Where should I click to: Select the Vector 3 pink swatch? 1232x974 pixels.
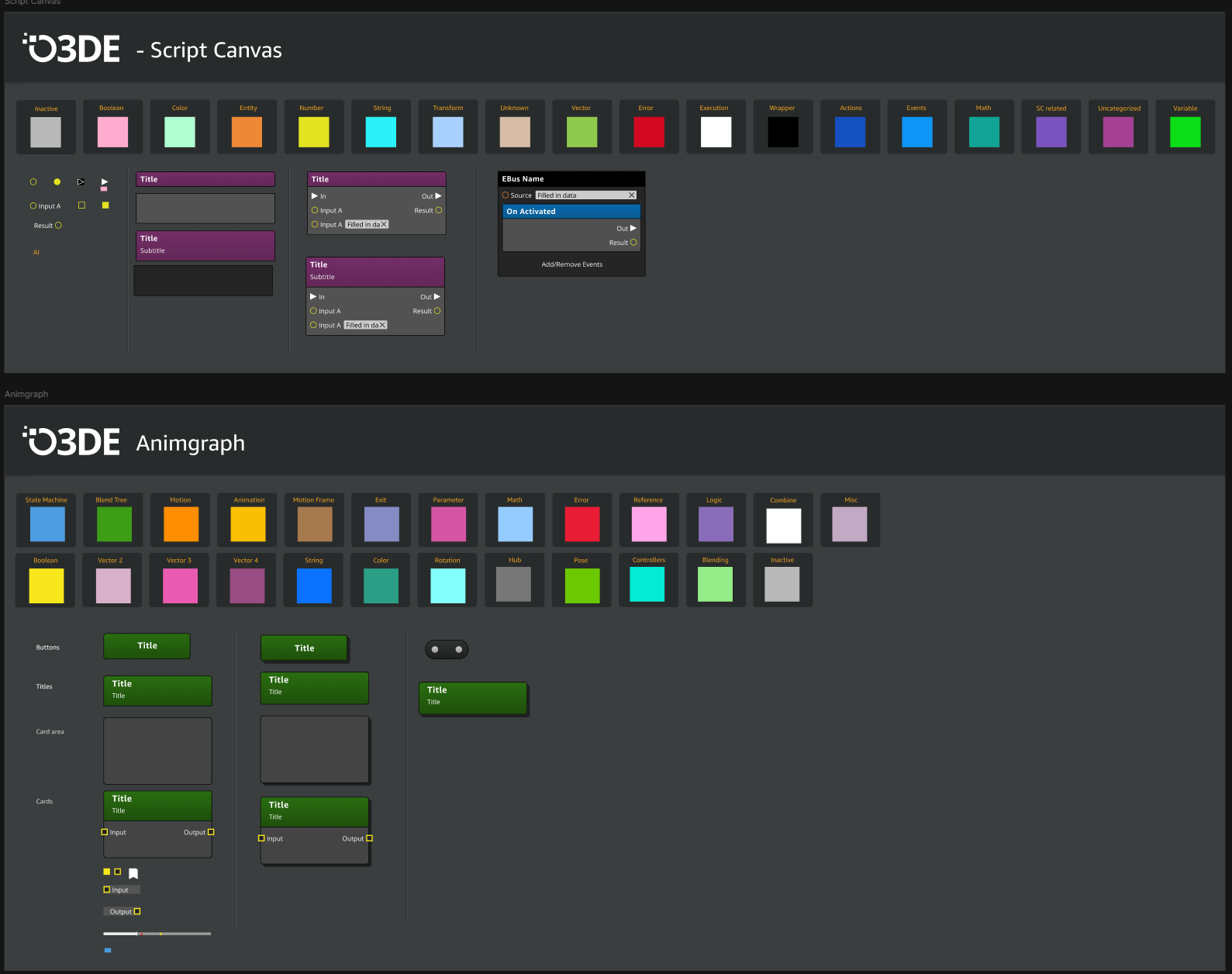[181, 585]
